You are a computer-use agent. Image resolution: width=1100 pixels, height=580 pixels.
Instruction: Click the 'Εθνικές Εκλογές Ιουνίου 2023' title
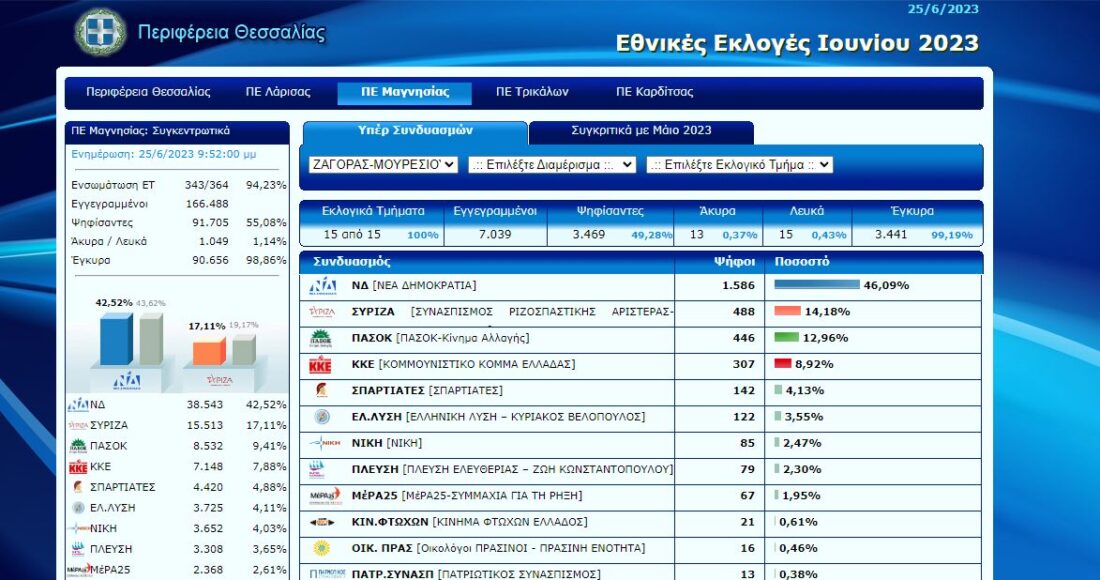(x=797, y=43)
